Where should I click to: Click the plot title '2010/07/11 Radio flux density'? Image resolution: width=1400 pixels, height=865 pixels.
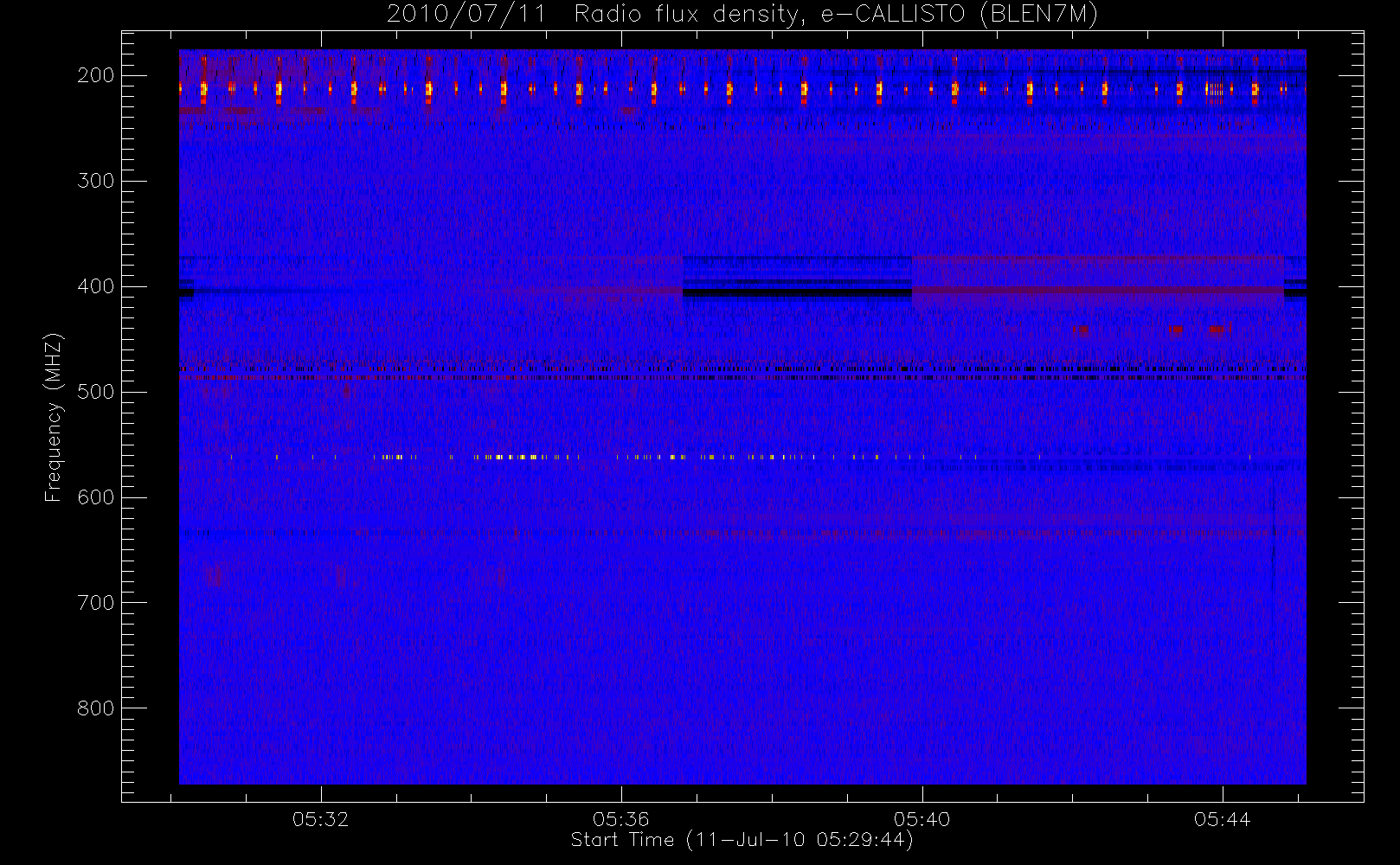click(x=742, y=14)
